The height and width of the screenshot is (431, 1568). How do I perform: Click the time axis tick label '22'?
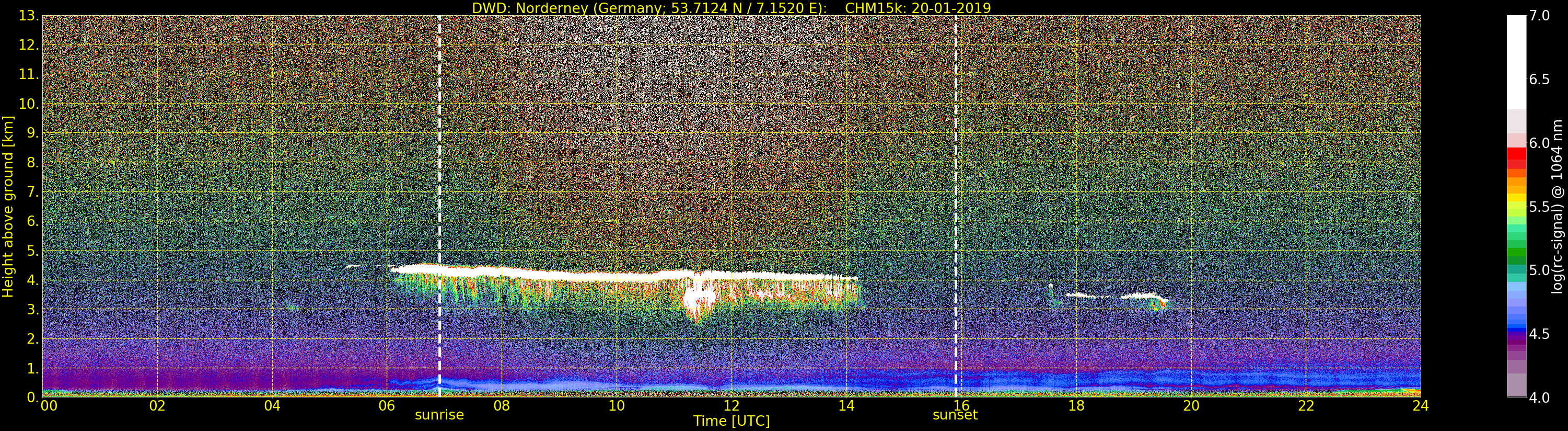[1306, 406]
